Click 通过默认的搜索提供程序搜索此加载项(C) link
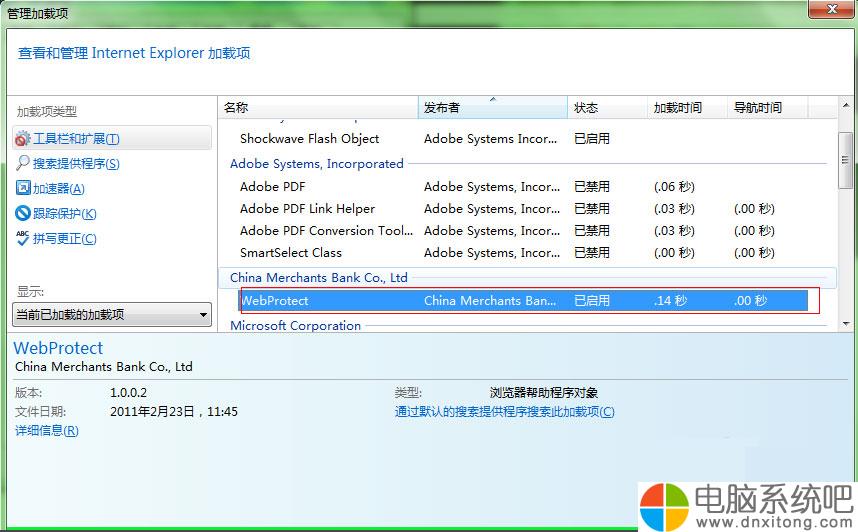This screenshot has height=532, width=858. 505,412
